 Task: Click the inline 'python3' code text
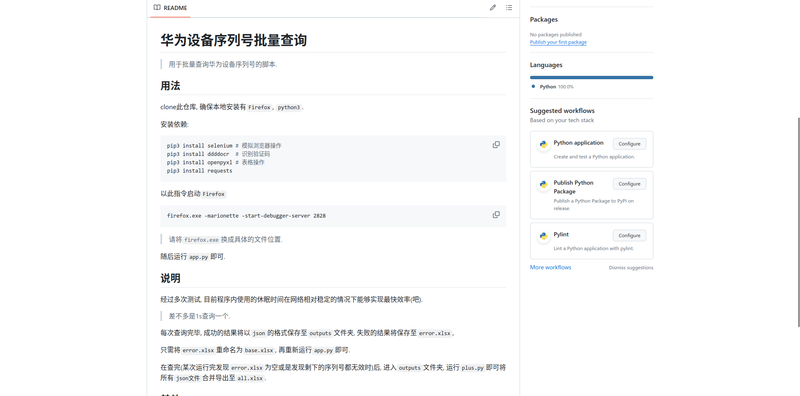coord(289,108)
